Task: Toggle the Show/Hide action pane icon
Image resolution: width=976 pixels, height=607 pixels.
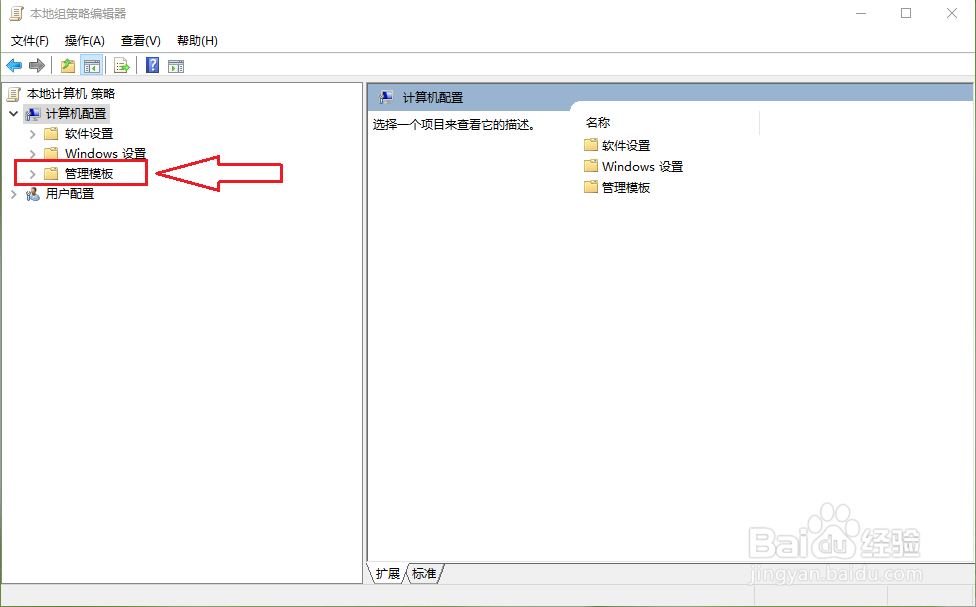Action: click(x=176, y=65)
